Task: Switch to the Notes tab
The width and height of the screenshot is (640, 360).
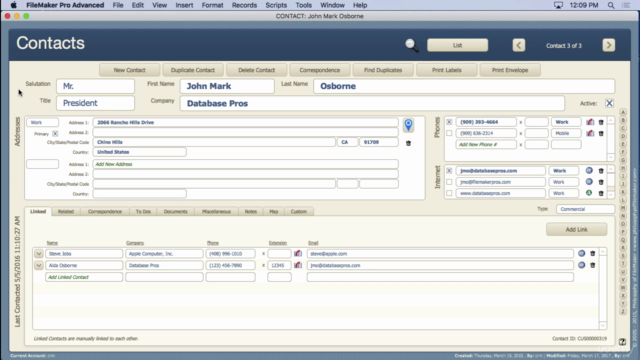Action: click(x=251, y=211)
